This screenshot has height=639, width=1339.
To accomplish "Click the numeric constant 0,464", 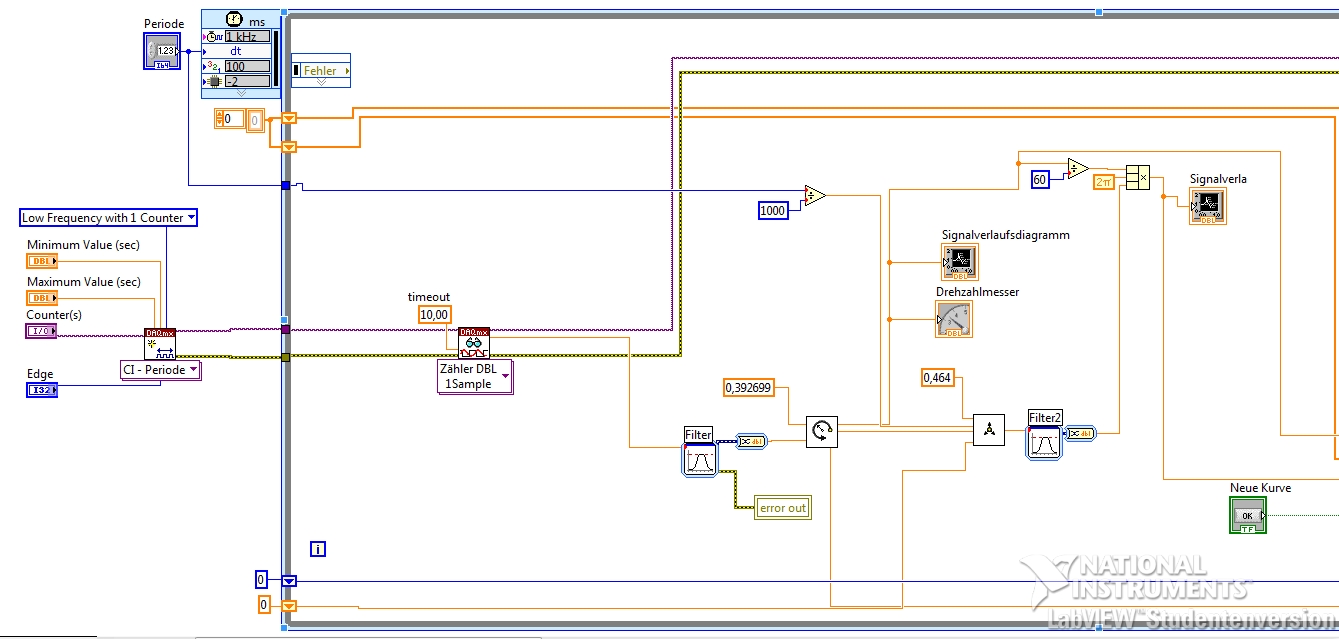I will [x=937, y=377].
